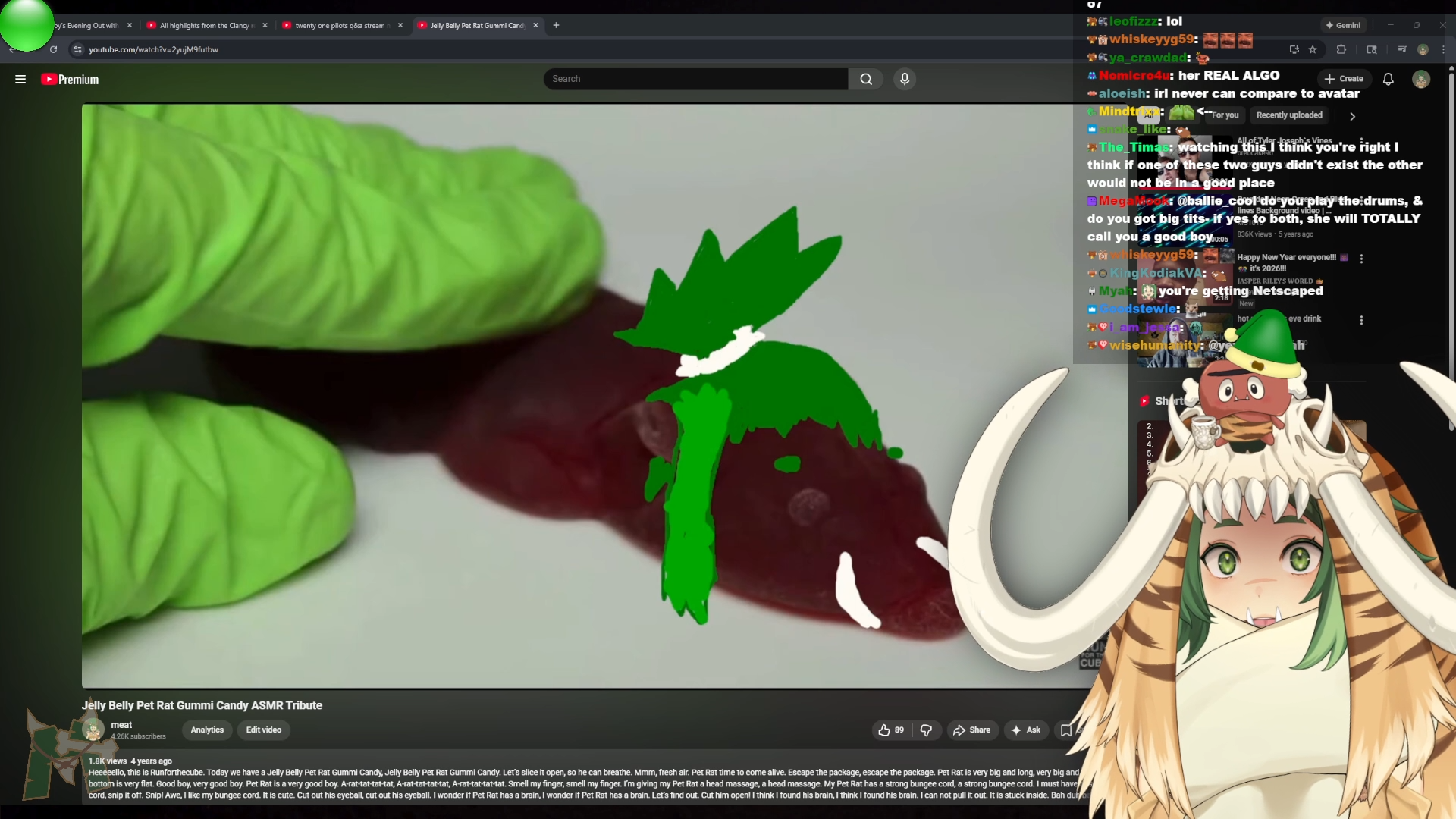
Task: Open options menu for Happy New Year video
Action: (x=1361, y=259)
